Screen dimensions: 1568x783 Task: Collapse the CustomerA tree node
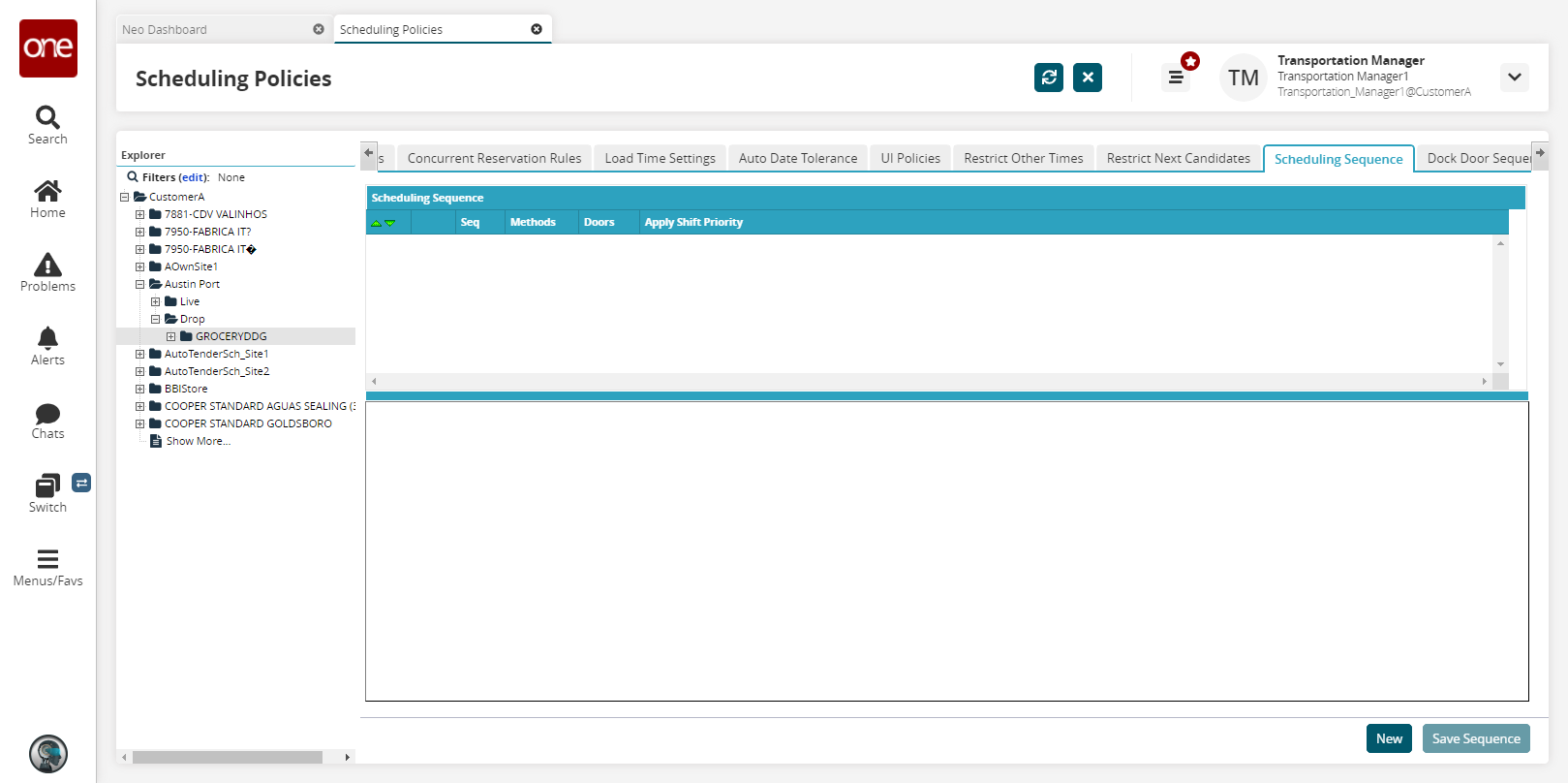click(x=124, y=197)
